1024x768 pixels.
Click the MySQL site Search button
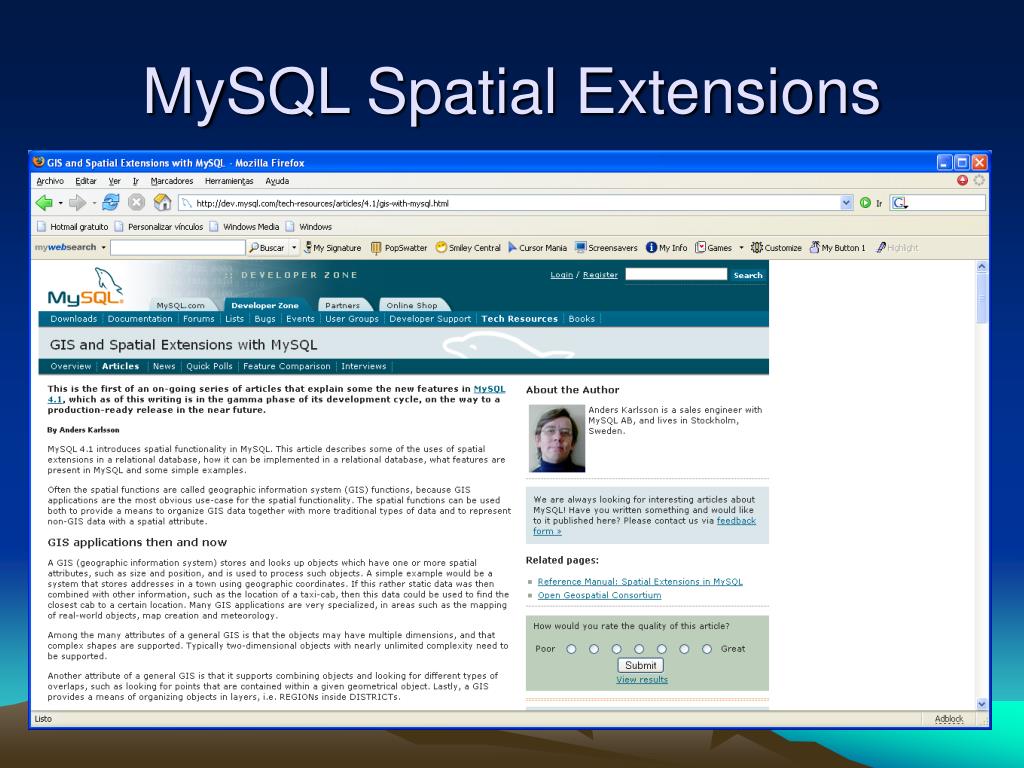click(748, 275)
